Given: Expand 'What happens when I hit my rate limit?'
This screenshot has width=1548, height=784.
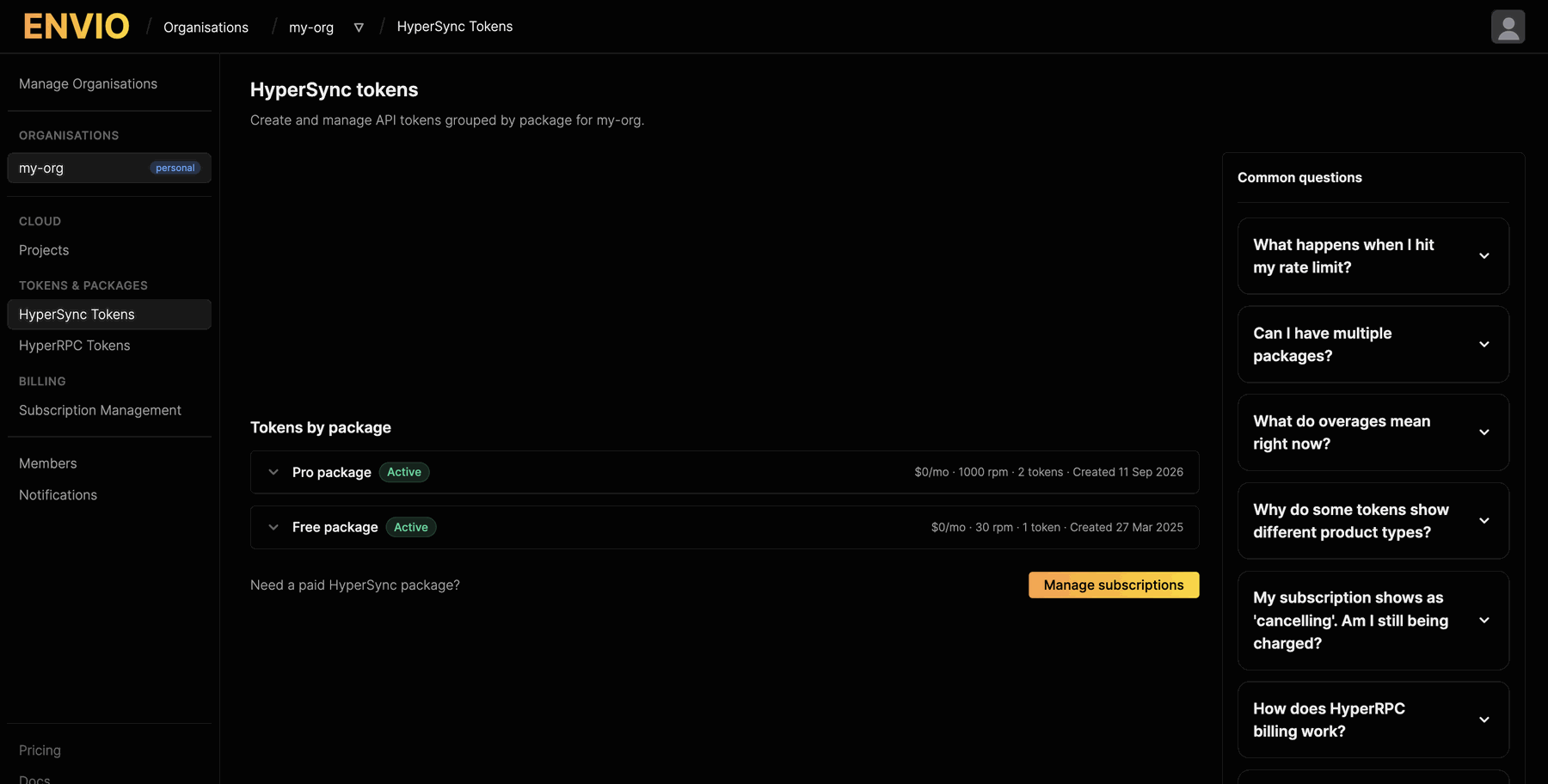Looking at the screenshot, I should (1373, 256).
